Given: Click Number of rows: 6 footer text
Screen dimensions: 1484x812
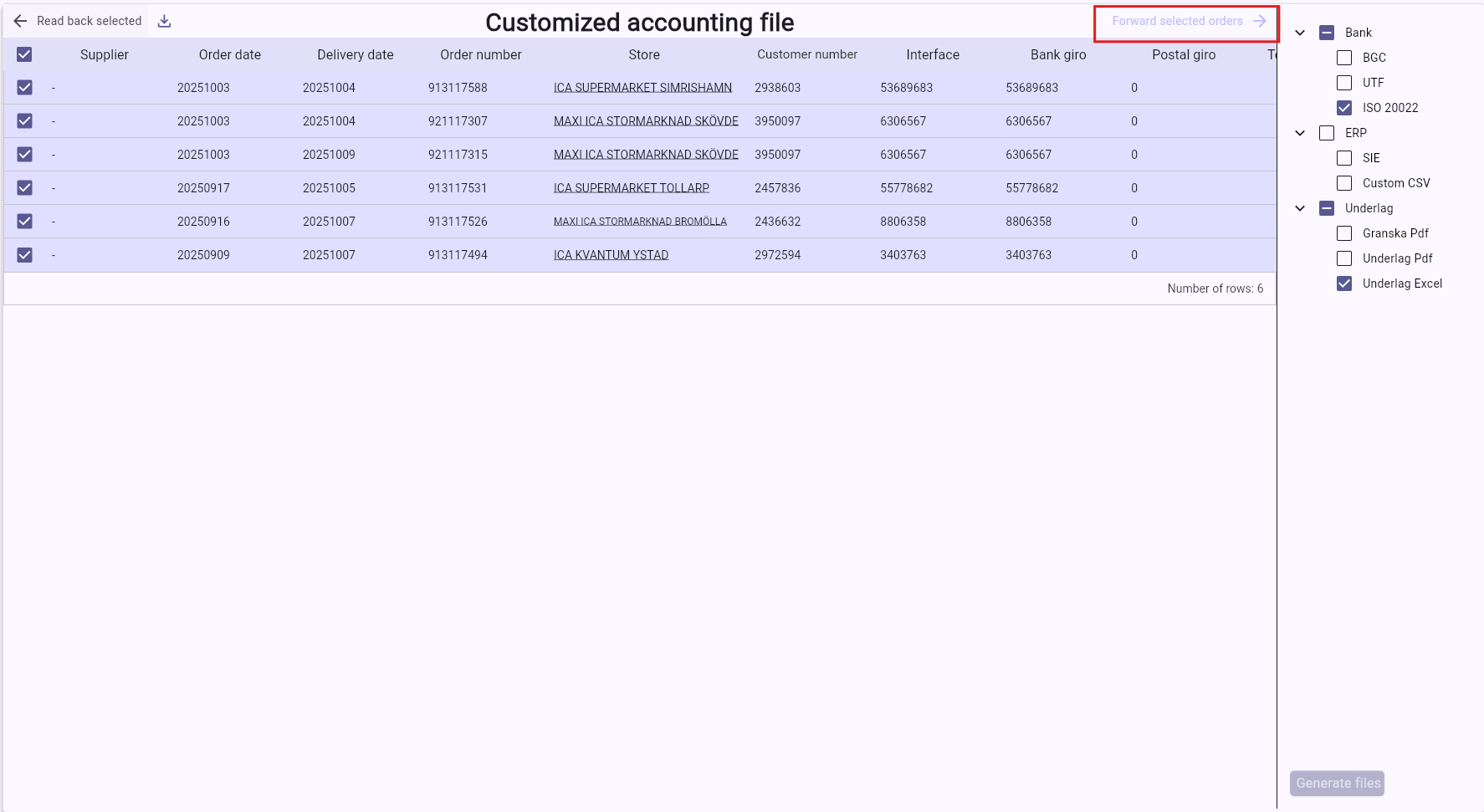Looking at the screenshot, I should (1215, 289).
